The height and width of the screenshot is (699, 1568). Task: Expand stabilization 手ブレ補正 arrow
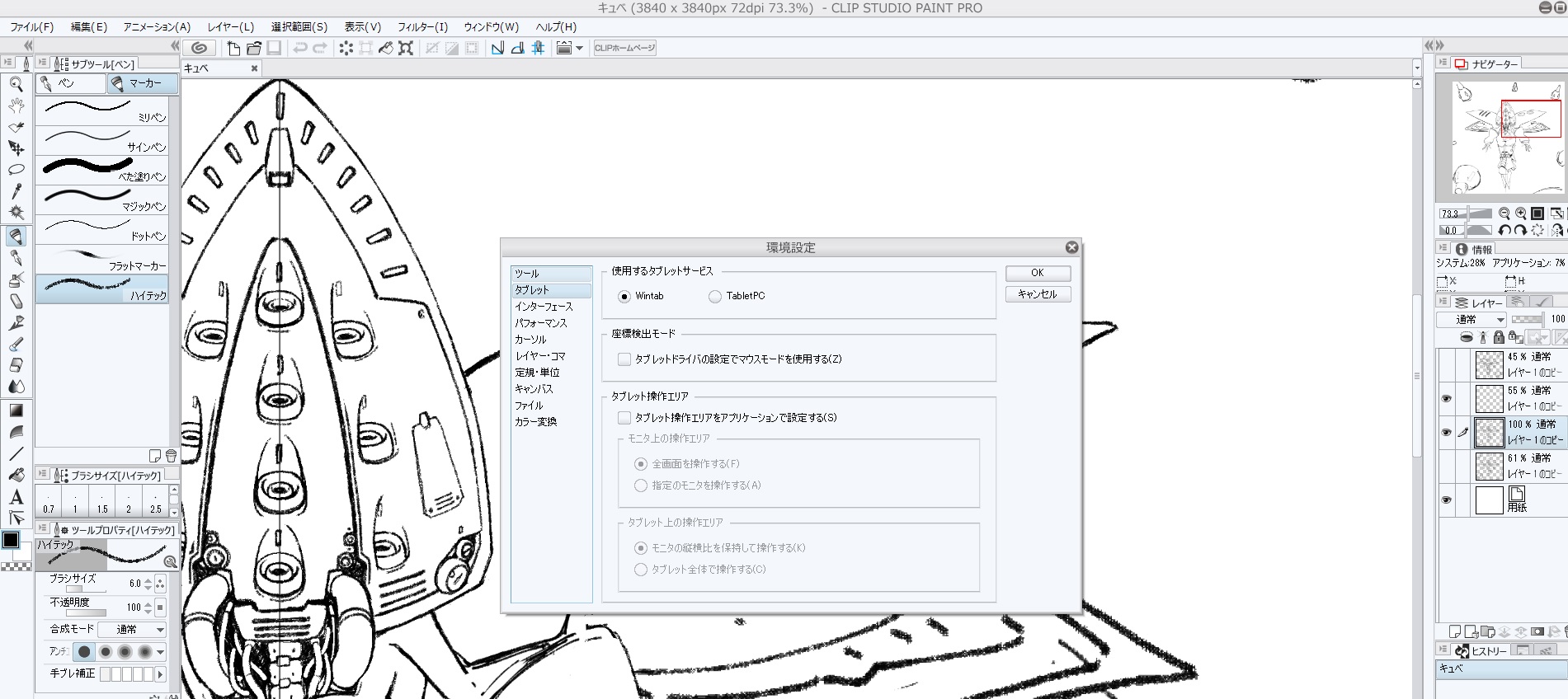pyautogui.click(x=160, y=674)
